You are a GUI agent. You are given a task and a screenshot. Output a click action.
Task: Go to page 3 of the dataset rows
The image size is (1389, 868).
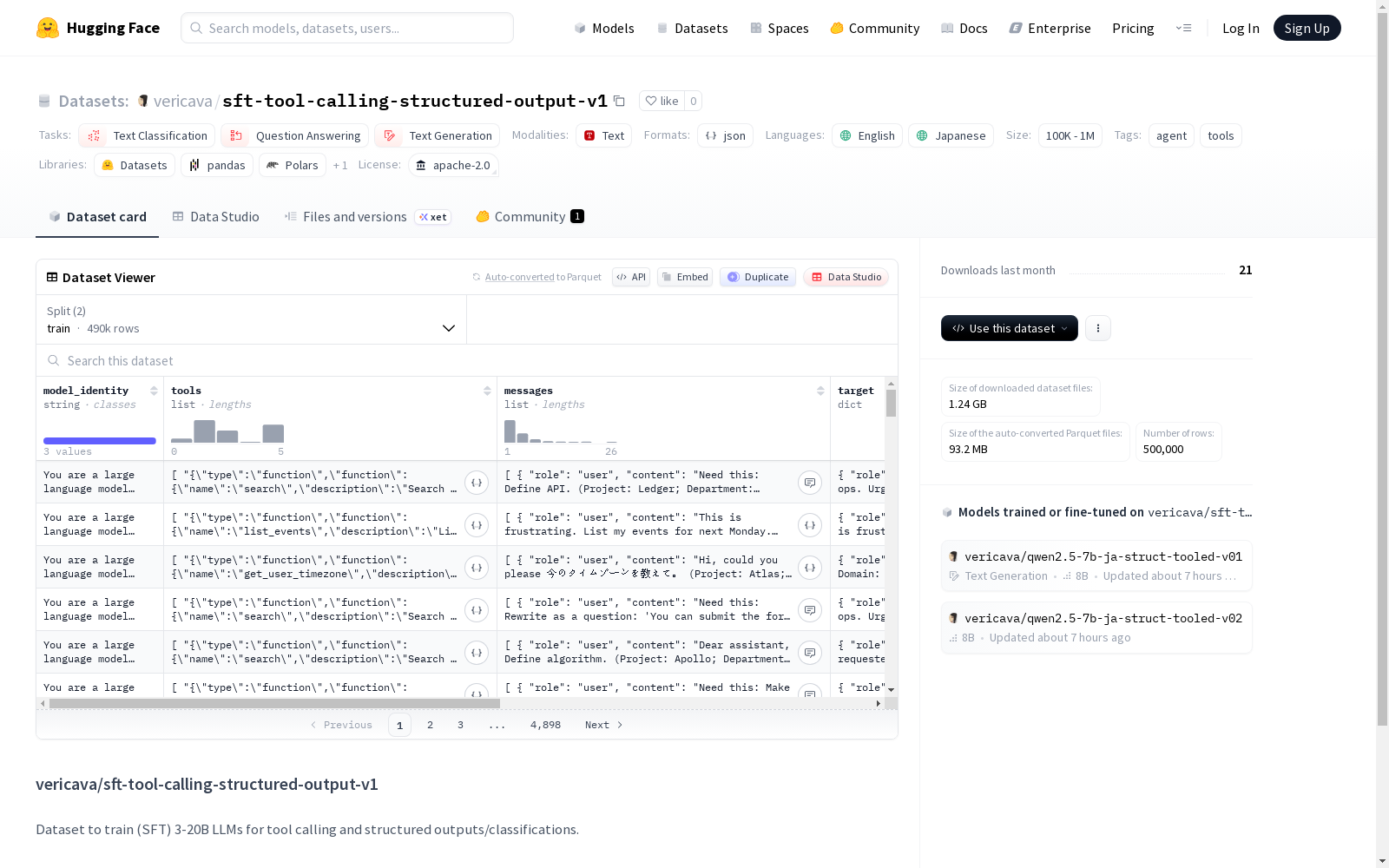click(x=460, y=725)
